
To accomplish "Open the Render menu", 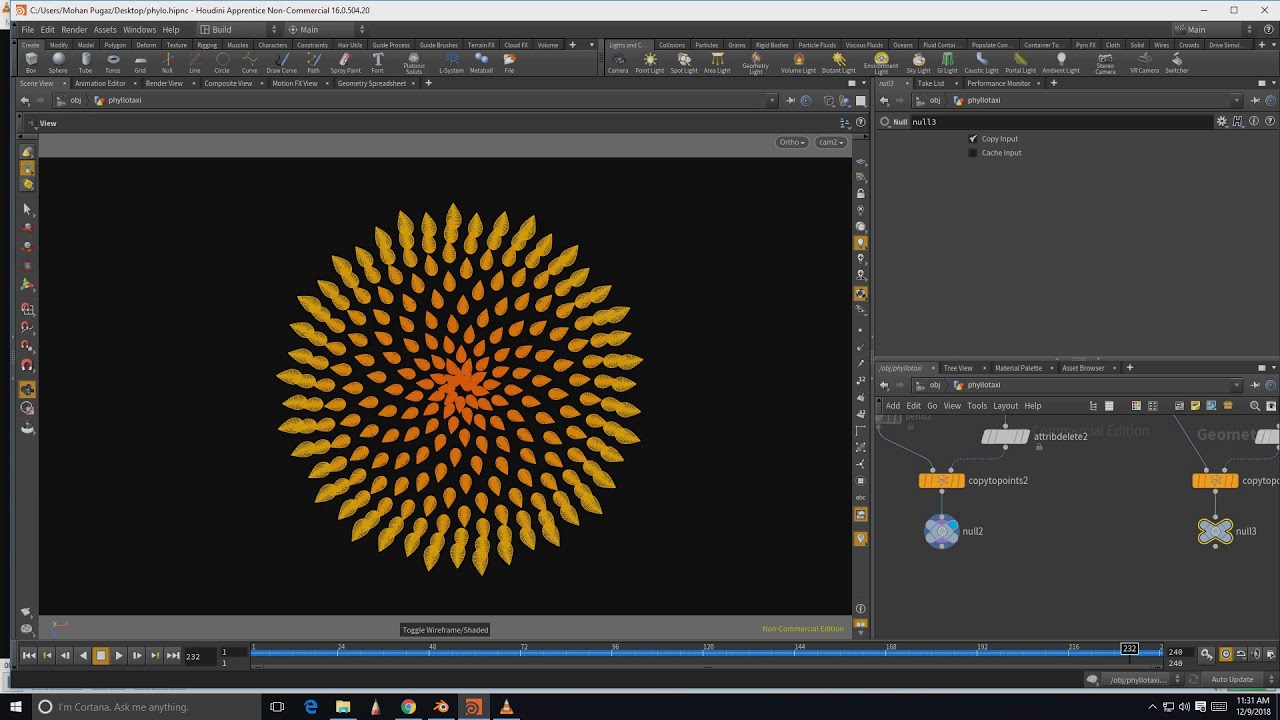I will tap(74, 30).
